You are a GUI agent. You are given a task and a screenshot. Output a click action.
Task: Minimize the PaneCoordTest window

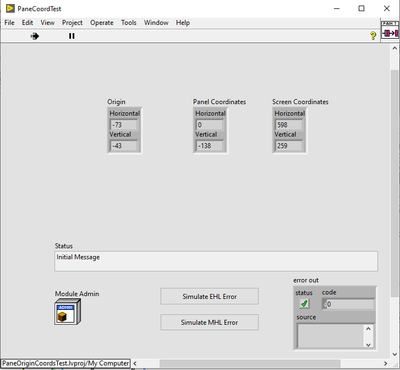click(337, 9)
